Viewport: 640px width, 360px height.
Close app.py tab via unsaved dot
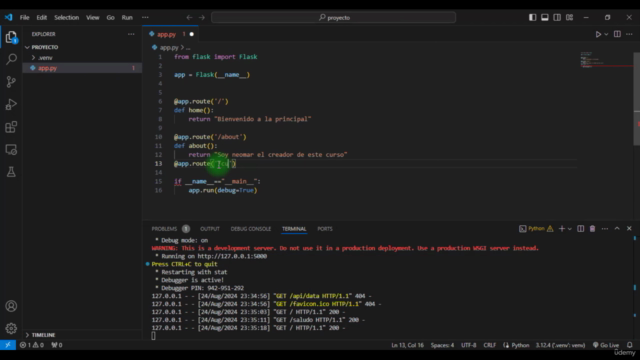pyautogui.click(x=191, y=34)
